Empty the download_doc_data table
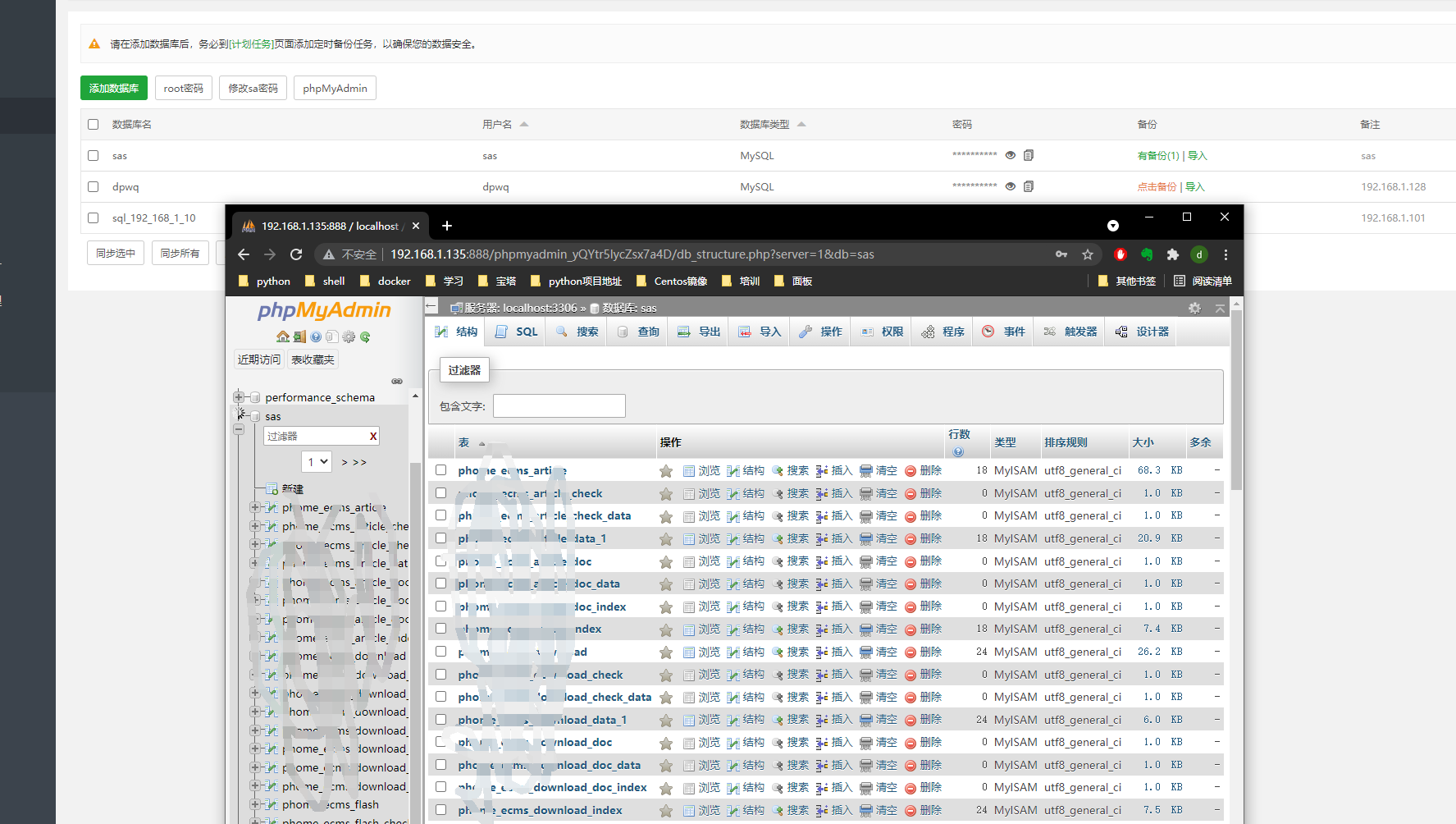 pyautogui.click(x=879, y=765)
